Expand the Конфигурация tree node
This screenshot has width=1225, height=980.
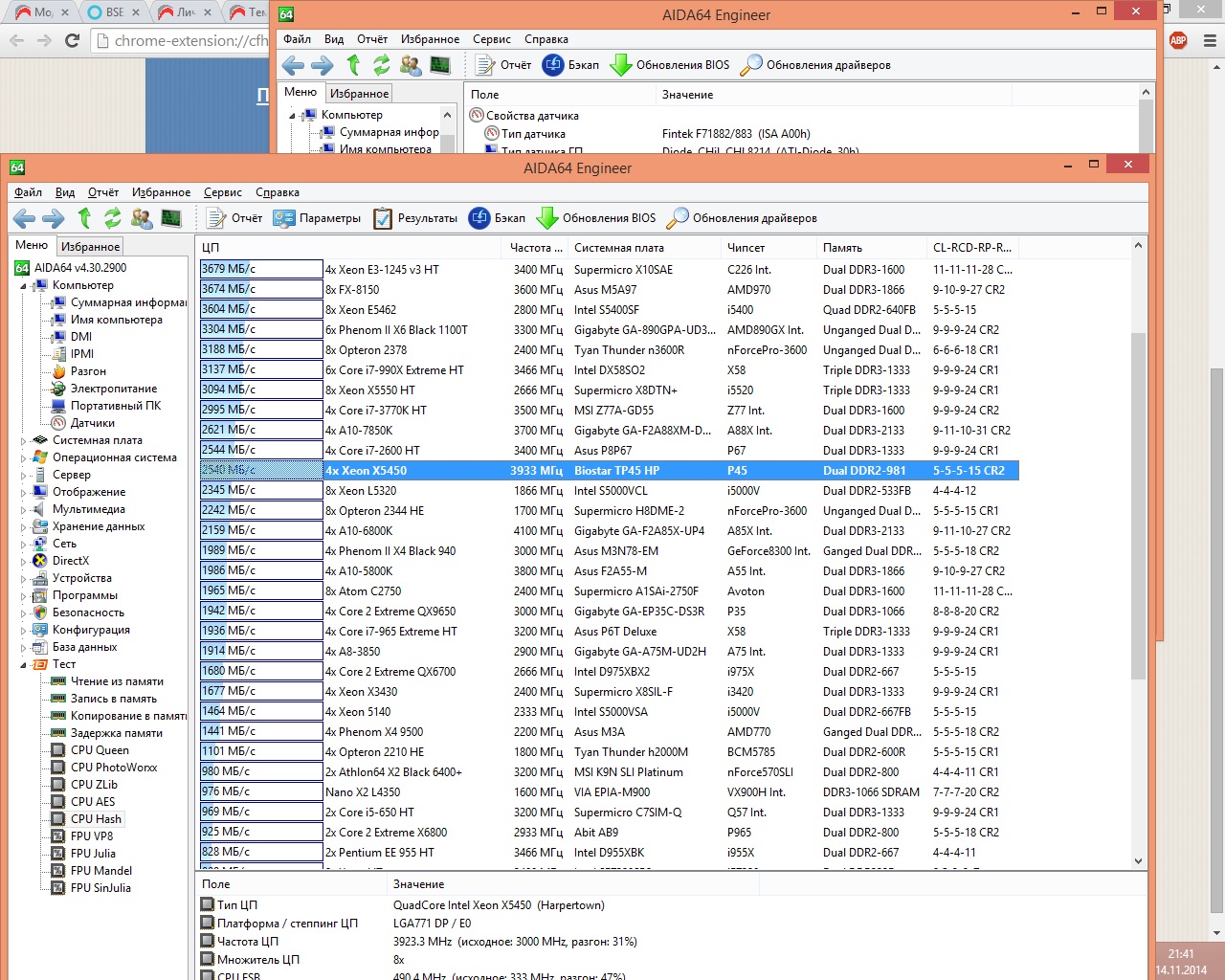tap(23, 630)
